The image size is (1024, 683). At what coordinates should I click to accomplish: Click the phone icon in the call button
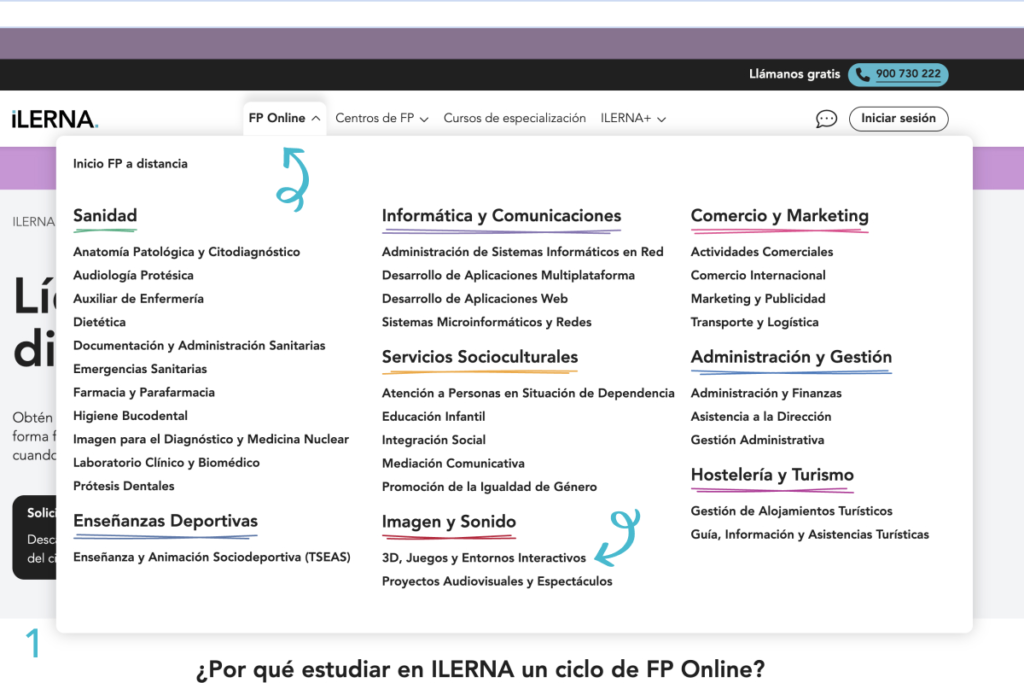coord(862,74)
